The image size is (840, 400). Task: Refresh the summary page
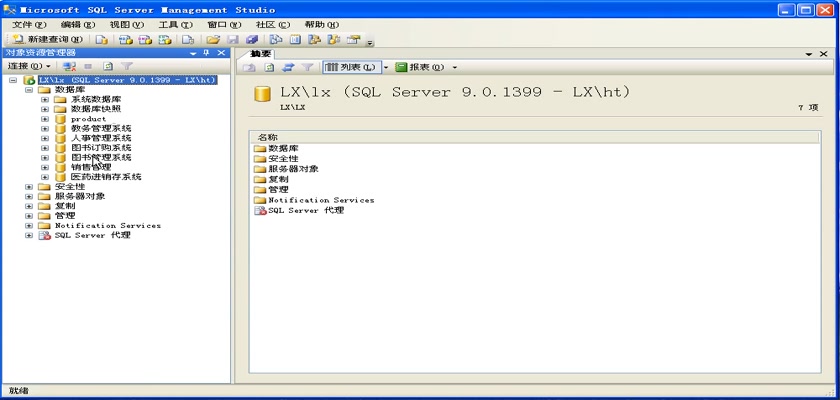click(x=269, y=67)
